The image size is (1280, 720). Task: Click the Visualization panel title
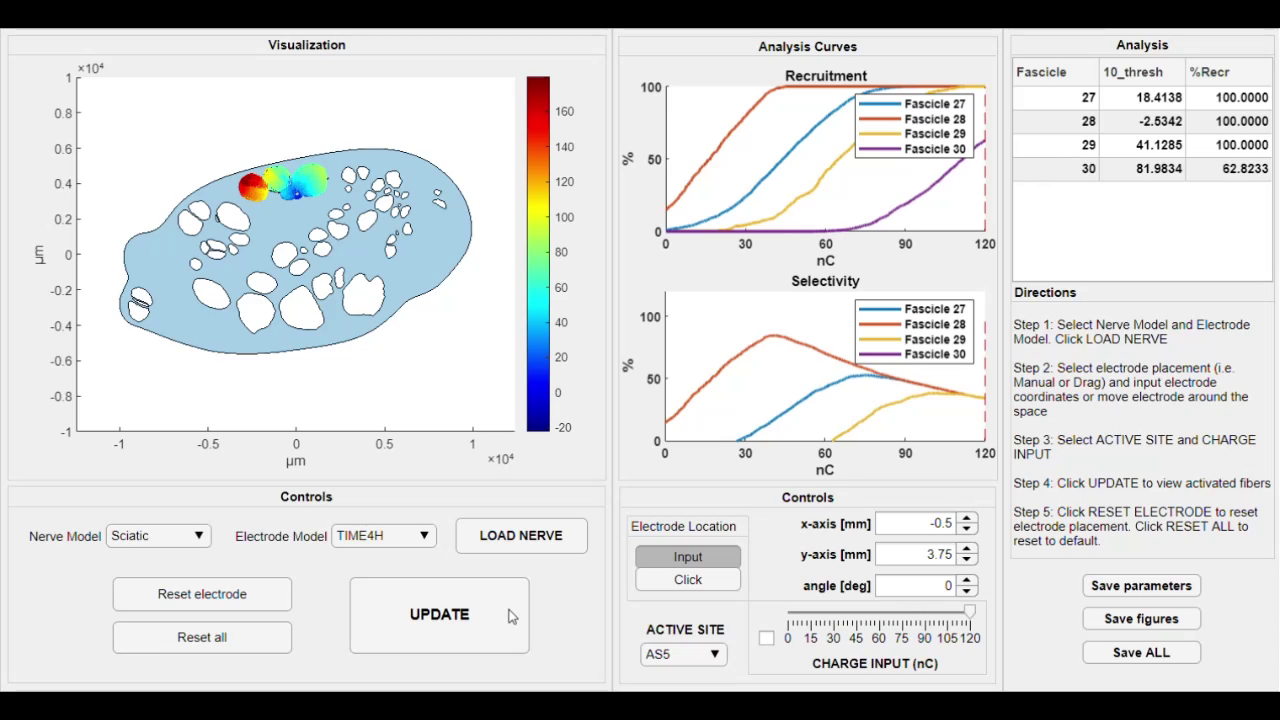click(x=307, y=45)
